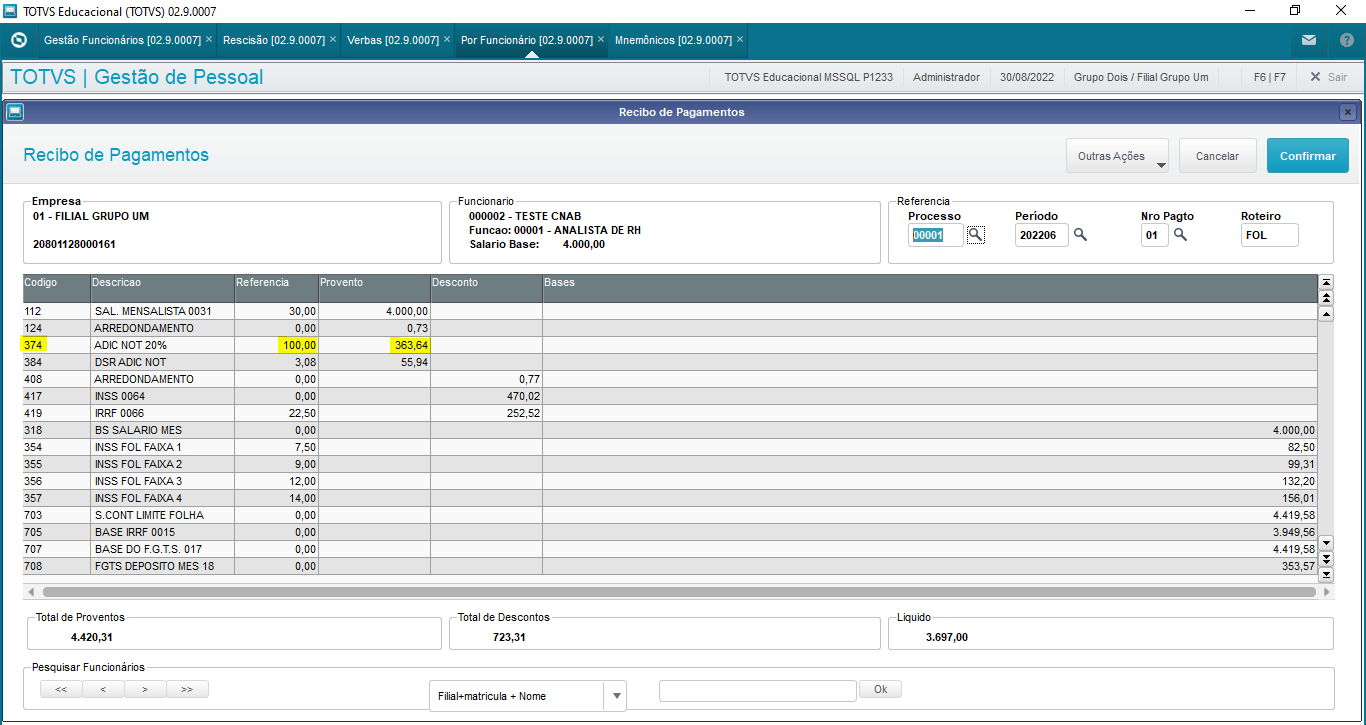Select the INSS 0064 row
The height and width of the screenshot is (725, 1366).
(x=670, y=396)
